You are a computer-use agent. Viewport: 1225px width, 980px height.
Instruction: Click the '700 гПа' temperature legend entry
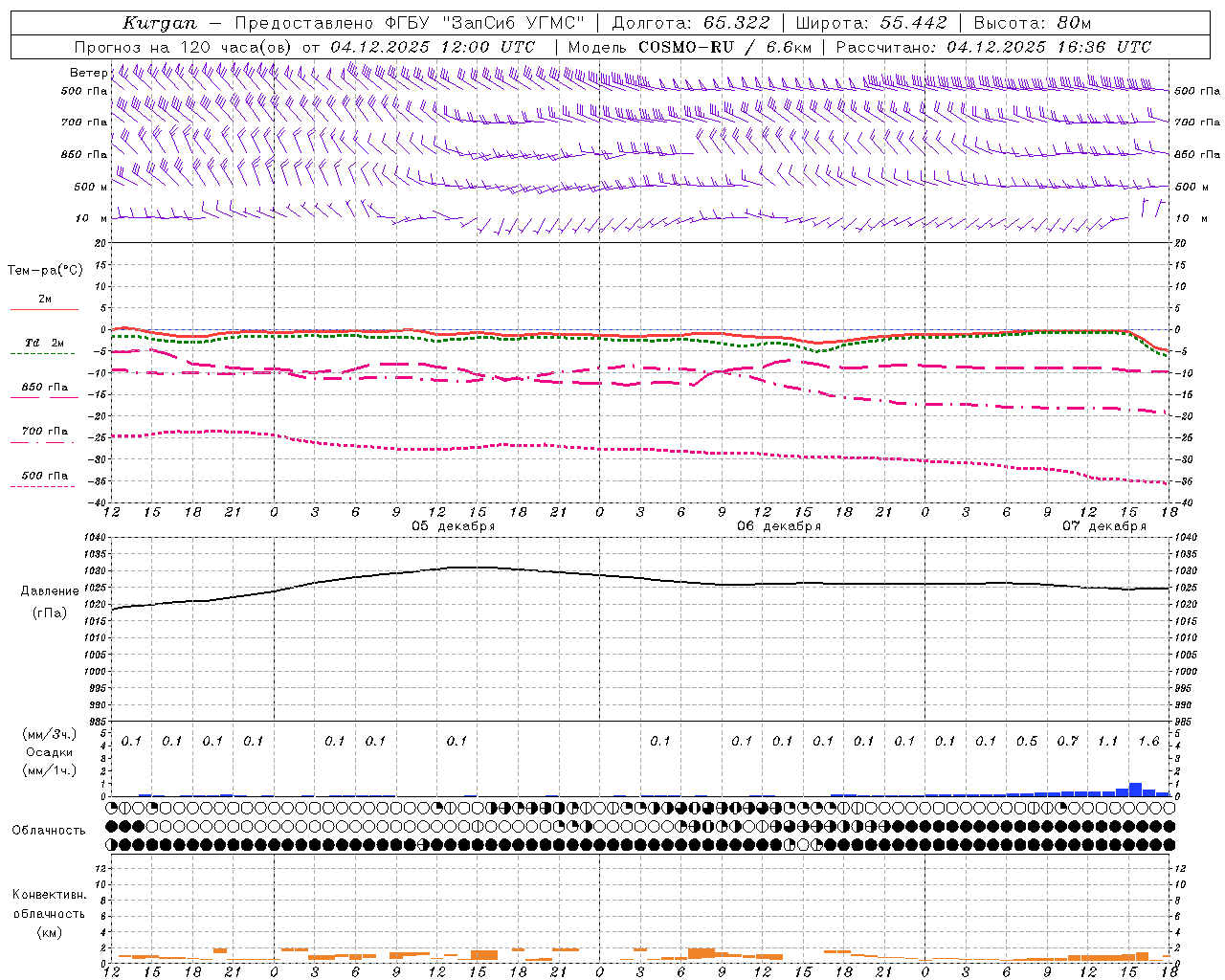pos(44,432)
